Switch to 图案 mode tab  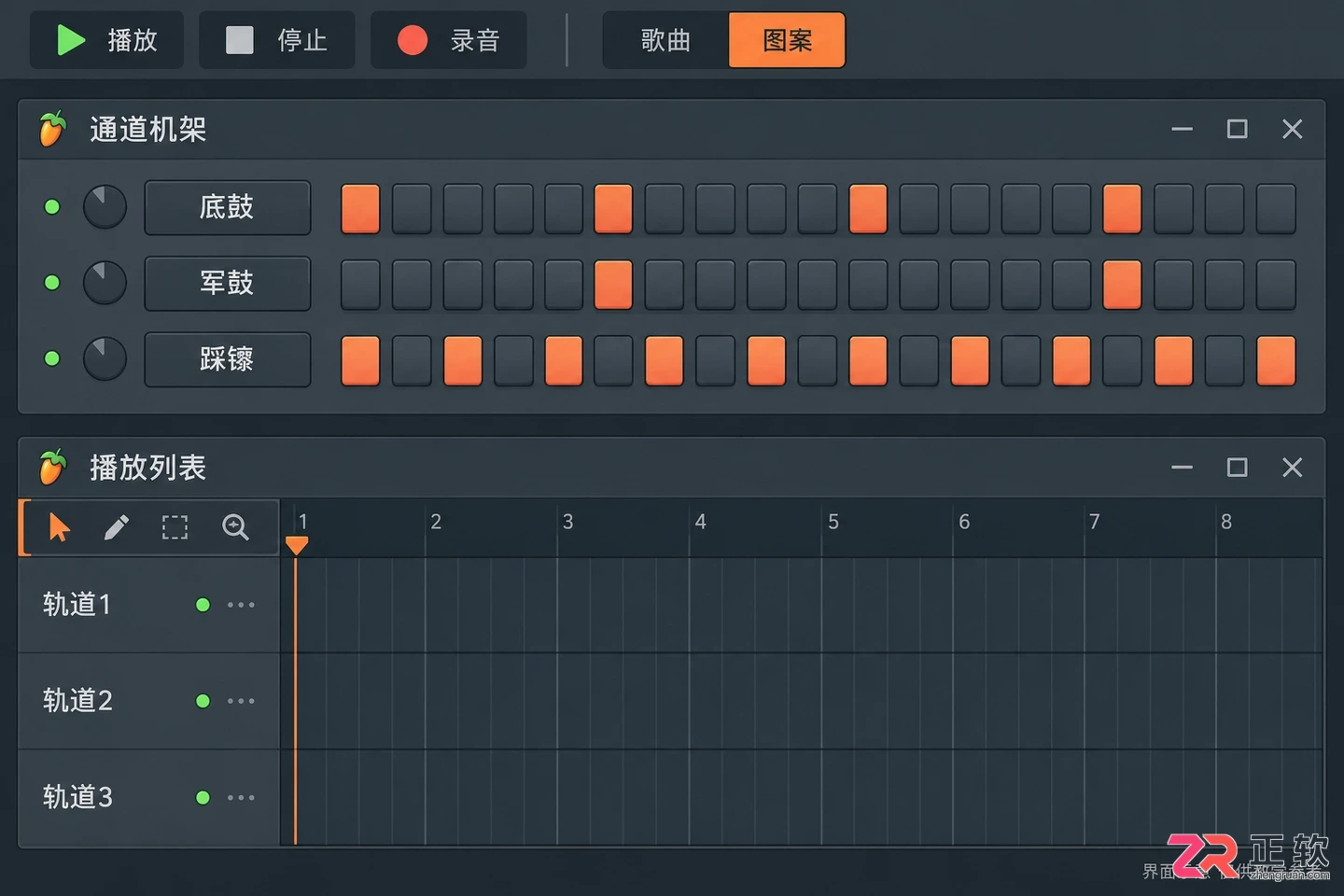pyautogui.click(x=787, y=40)
